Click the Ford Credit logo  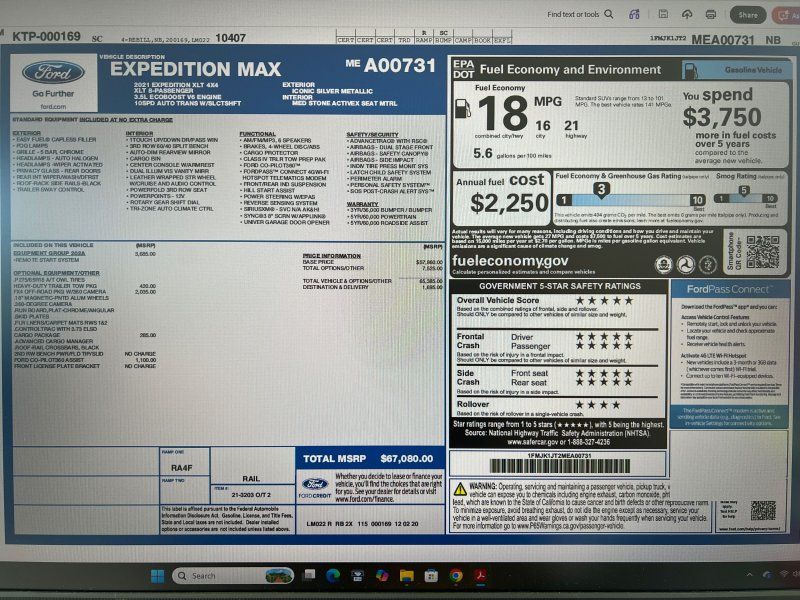tap(314, 487)
